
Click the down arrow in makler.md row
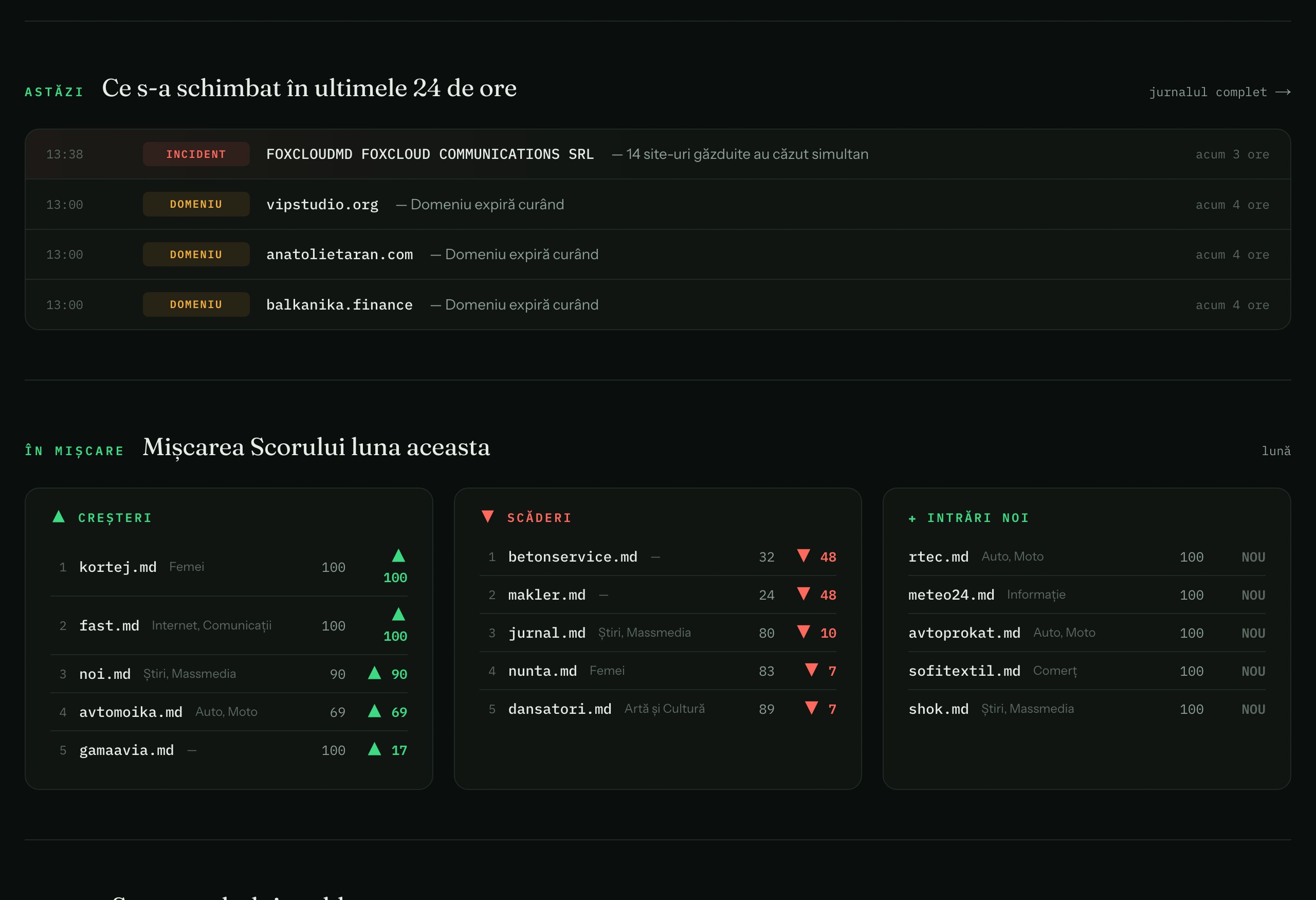point(803,593)
